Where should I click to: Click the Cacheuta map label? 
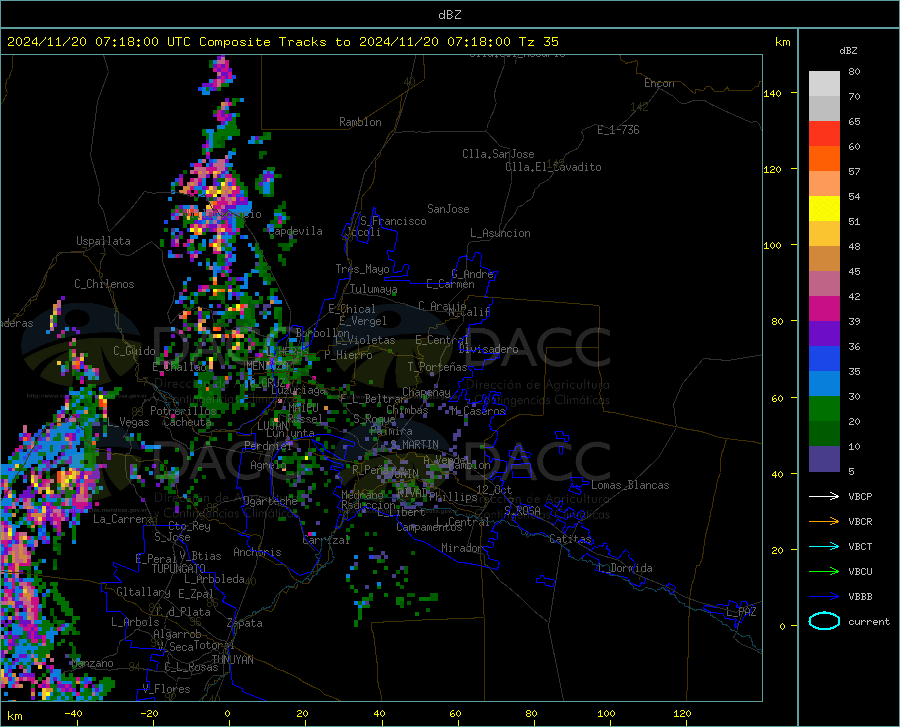tap(187, 422)
